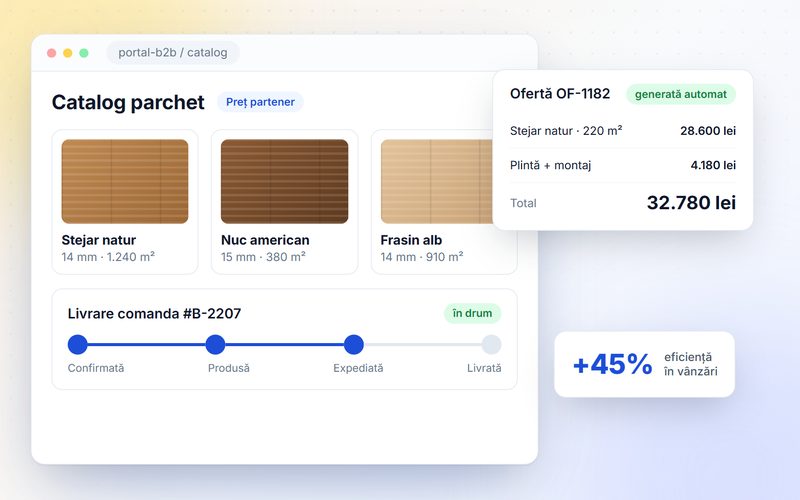Screen dimensions: 800x500
Task: Open the Nuc american wood thumbnail
Action: (x=285, y=182)
